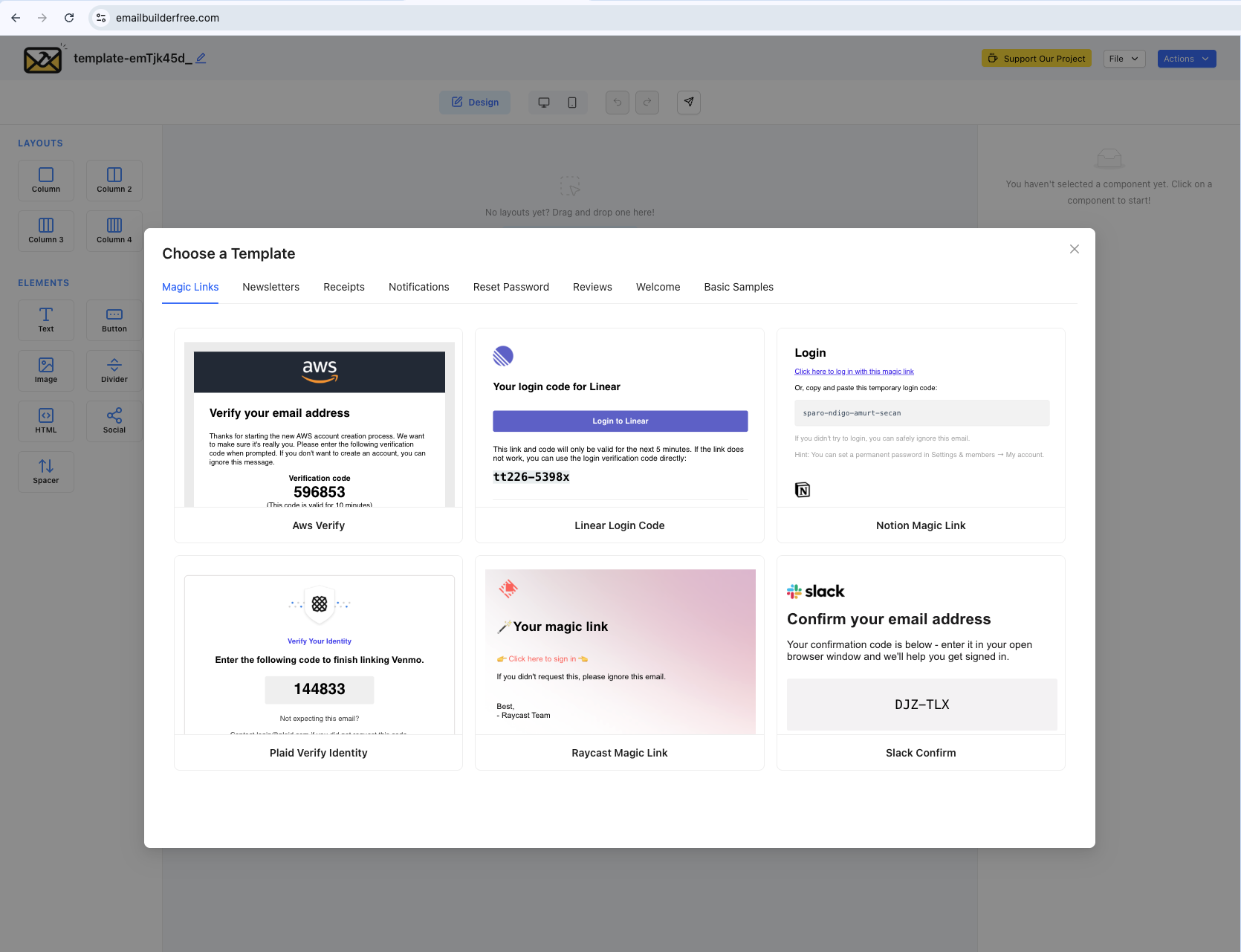The width and height of the screenshot is (1241, 952).
Task: Click the pencil icon to rename template
Action: coord(201,57)
